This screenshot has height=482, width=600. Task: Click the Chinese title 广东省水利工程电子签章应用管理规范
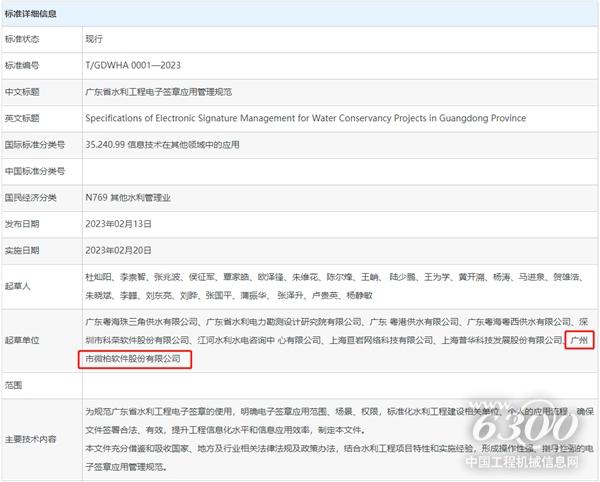point(159,92)
